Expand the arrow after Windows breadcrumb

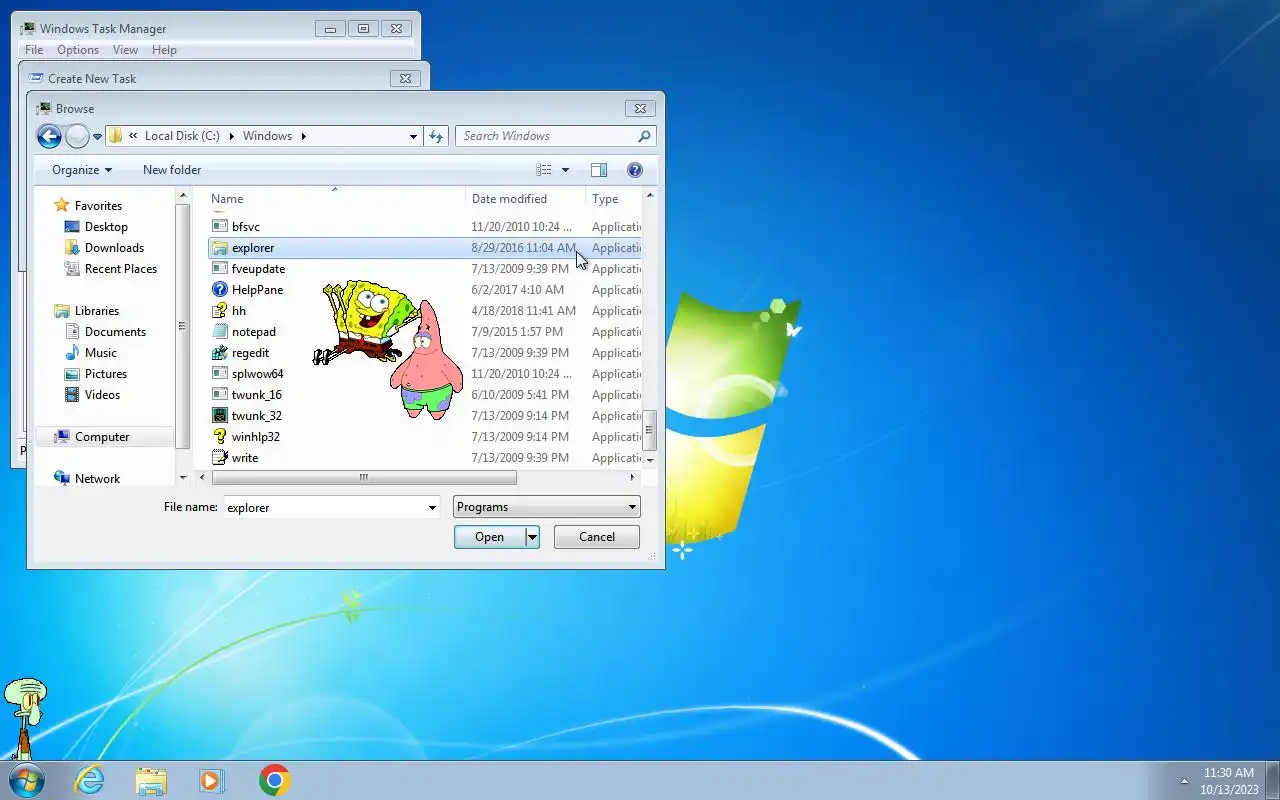tap(303, 136)
